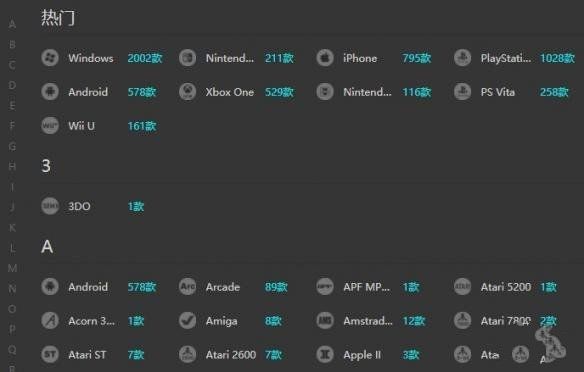
Task: Select the PS Vita platform name
Action: point(498,92)
